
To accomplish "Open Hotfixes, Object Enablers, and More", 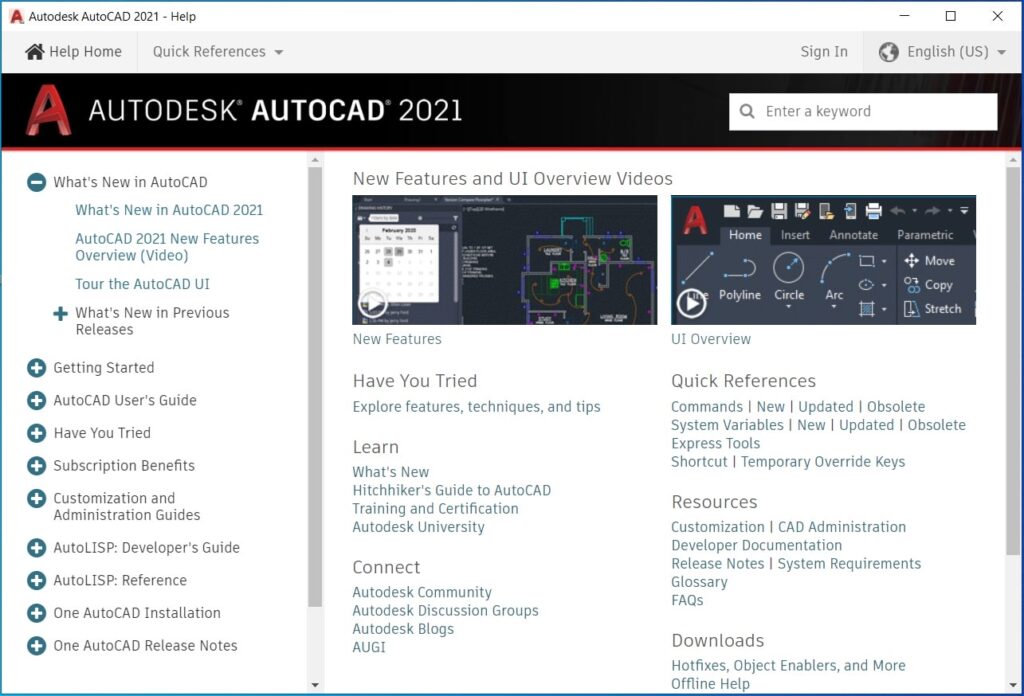I will pyautogui.click(x=788, y=665).
